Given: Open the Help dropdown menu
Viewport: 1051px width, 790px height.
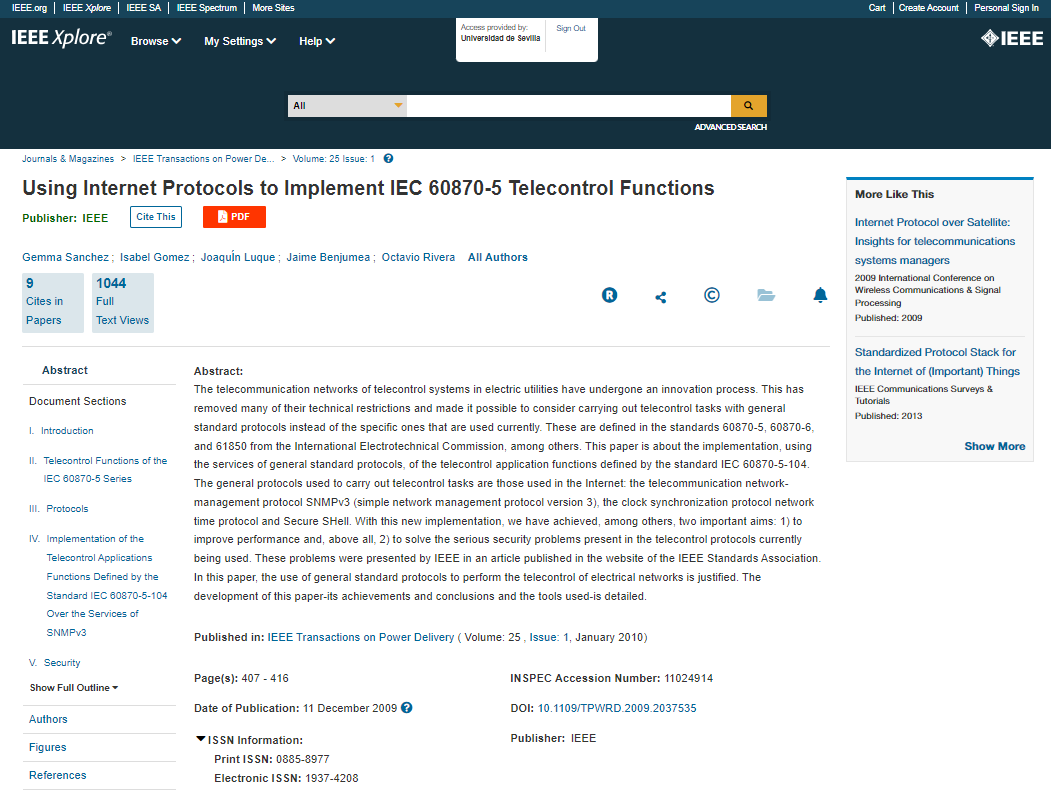Looking at the screenshot, I should click(317, 41).
